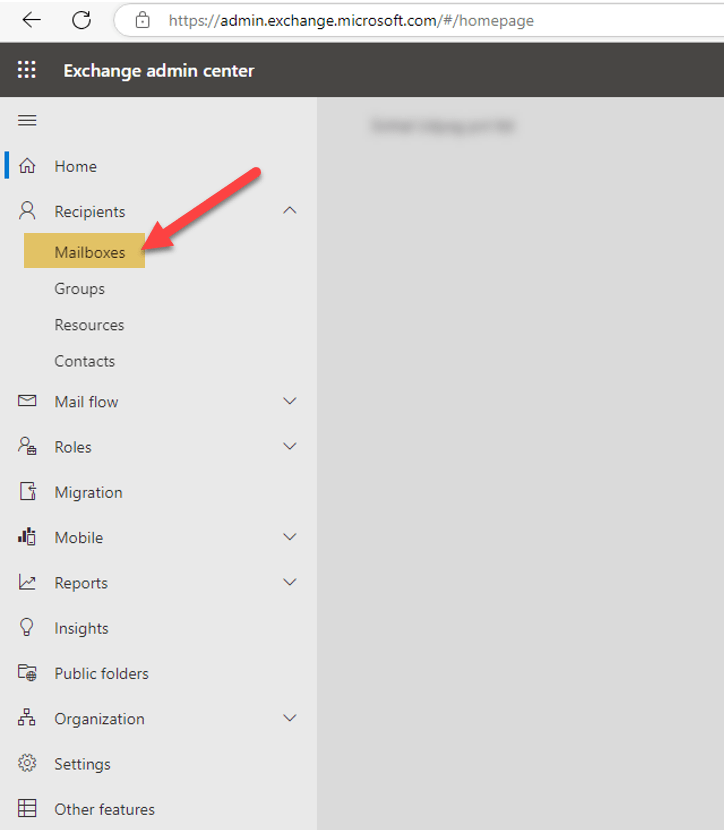Reload the page with browser refresh button
The image size is (724, 830).
click(x=82, y=20)
